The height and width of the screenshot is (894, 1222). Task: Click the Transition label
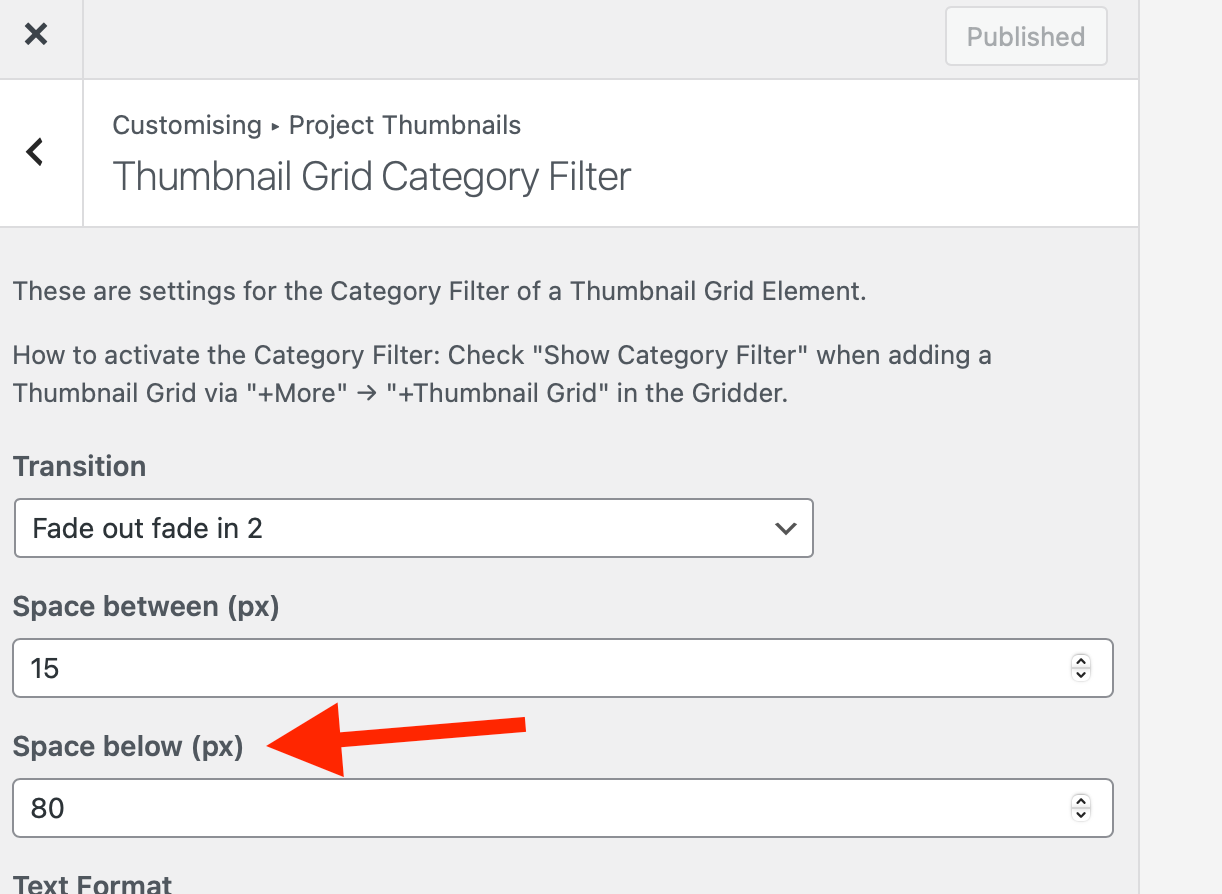coord(79,467)
